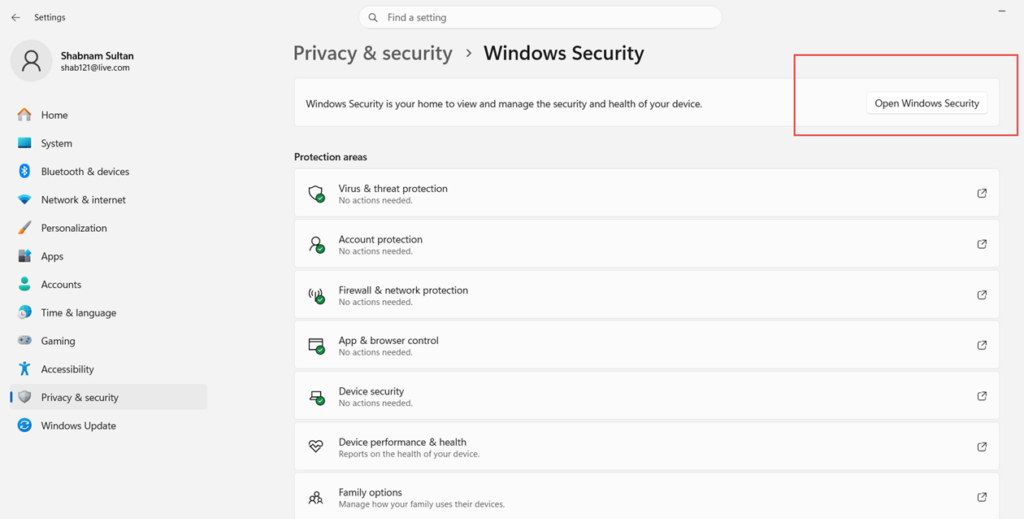1024x519 pixels.
Task: Click the Gaming controller icon
Action: [x=24, y=341]
